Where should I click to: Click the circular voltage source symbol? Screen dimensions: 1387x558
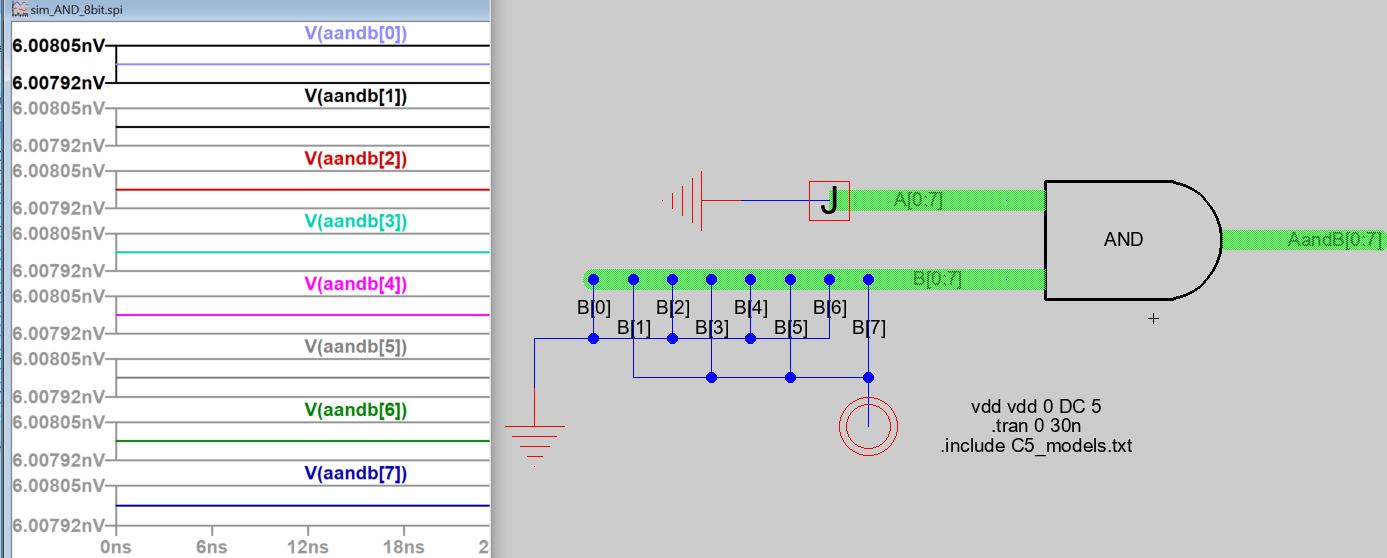pos(869,427)
